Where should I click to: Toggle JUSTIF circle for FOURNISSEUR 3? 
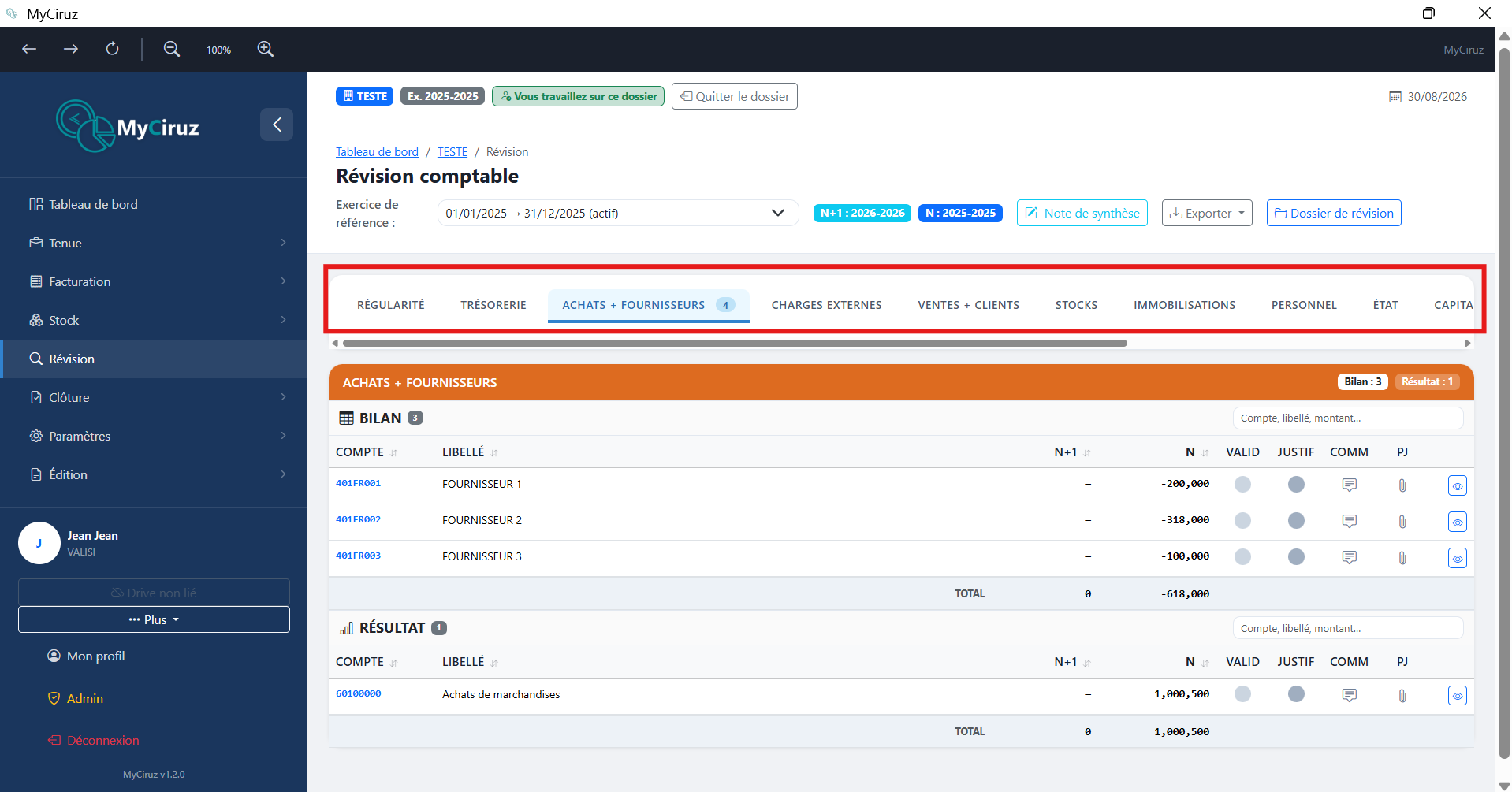click(1296, 556)
